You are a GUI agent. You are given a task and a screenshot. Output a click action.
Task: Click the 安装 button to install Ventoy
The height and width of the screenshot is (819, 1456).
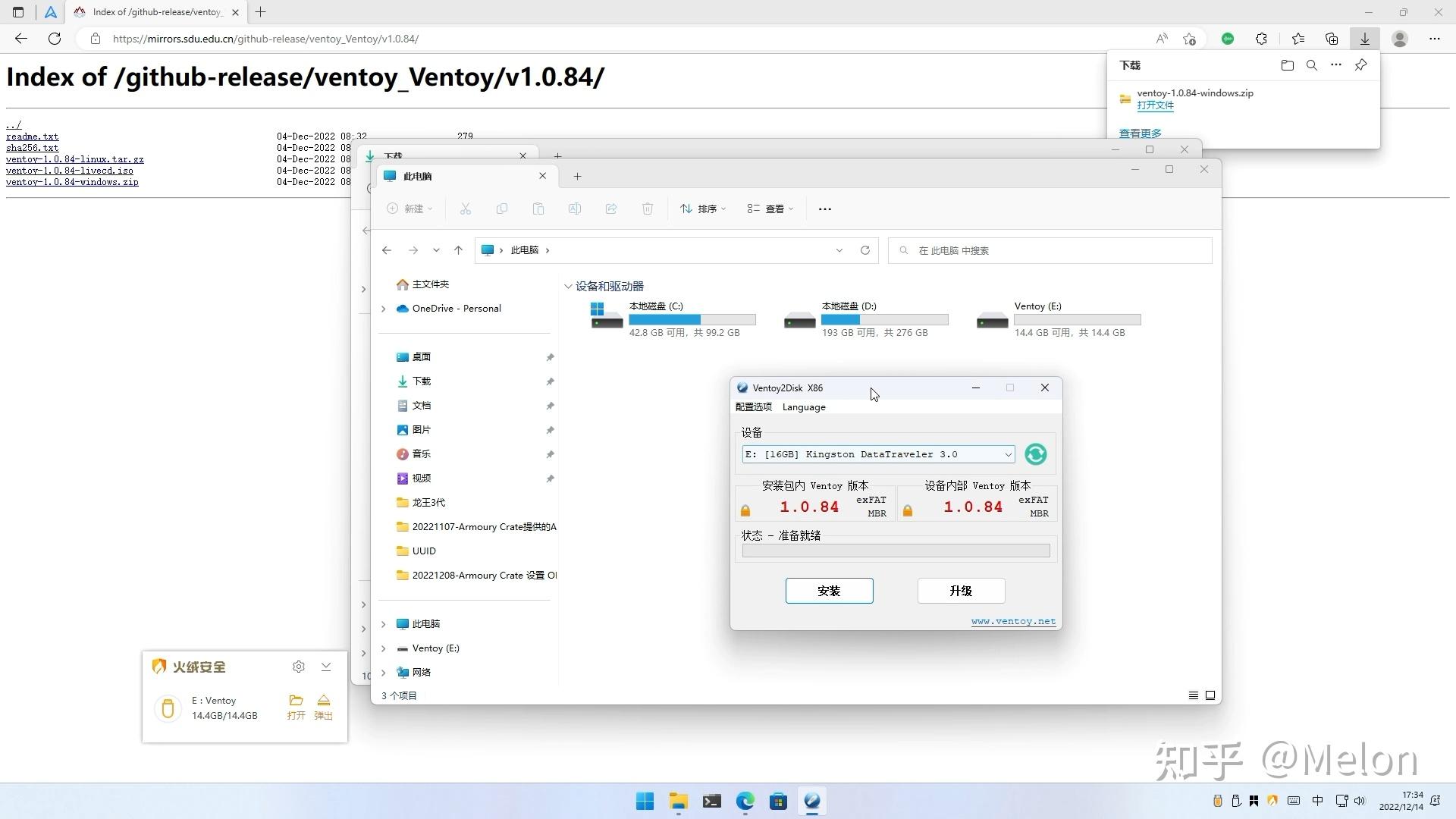[829, 591]
